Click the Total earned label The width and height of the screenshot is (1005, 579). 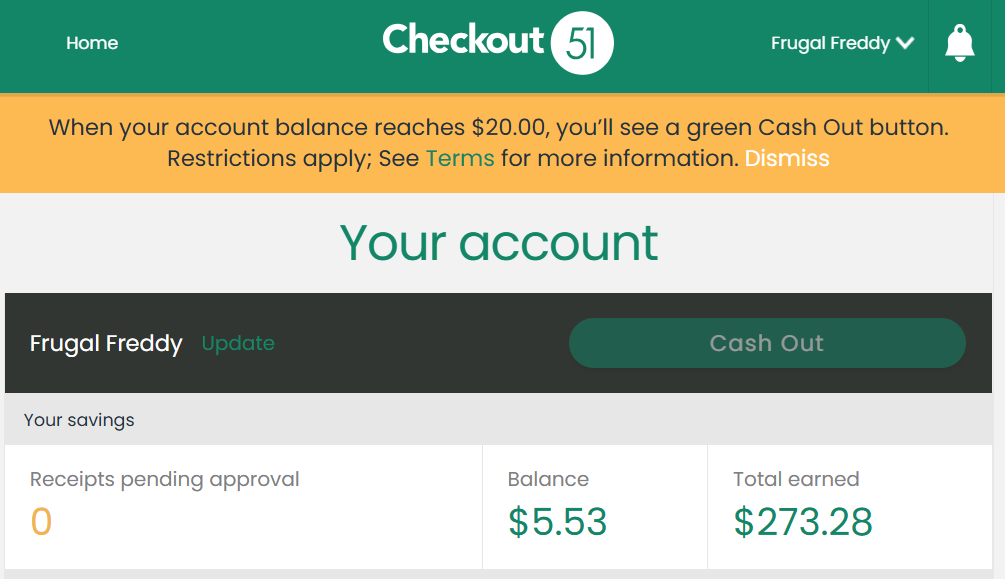pos(796,479)
